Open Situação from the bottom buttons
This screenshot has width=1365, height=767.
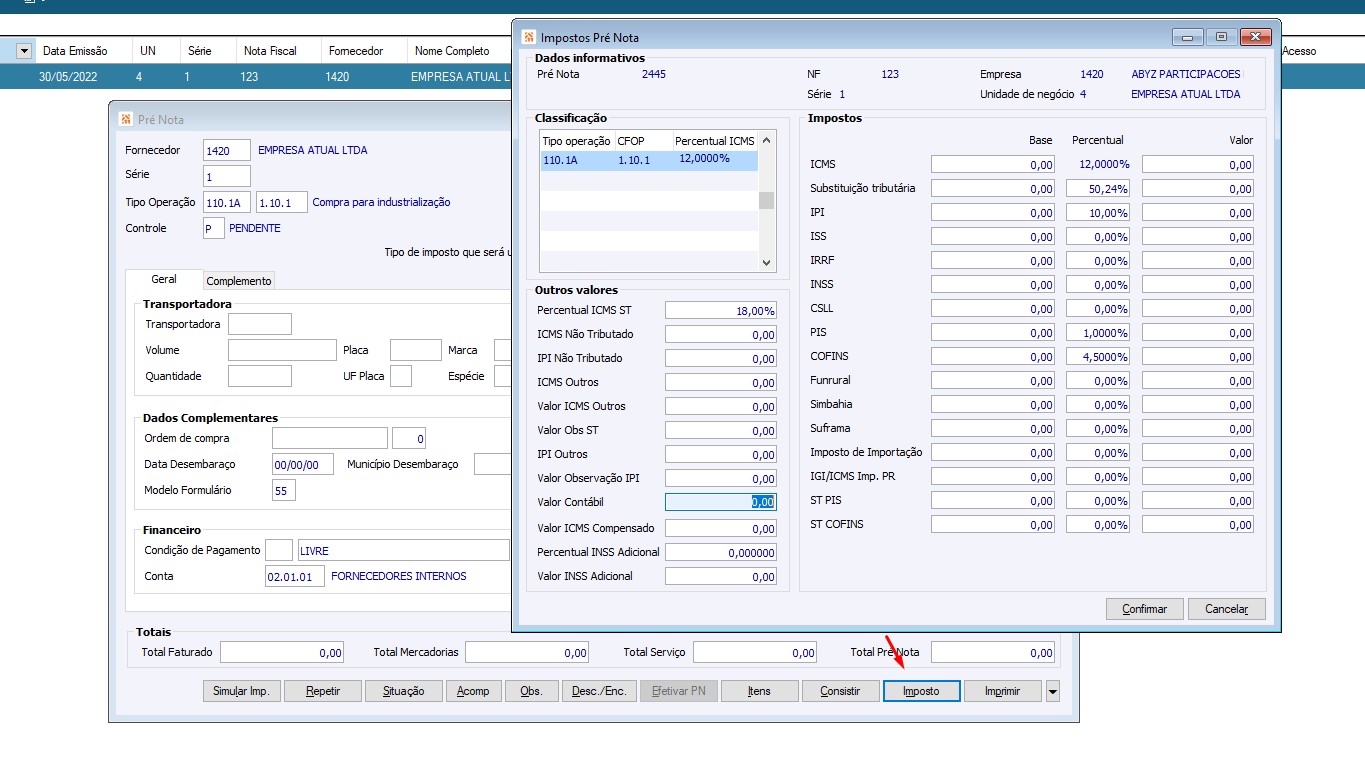click(x=404, y=691)
